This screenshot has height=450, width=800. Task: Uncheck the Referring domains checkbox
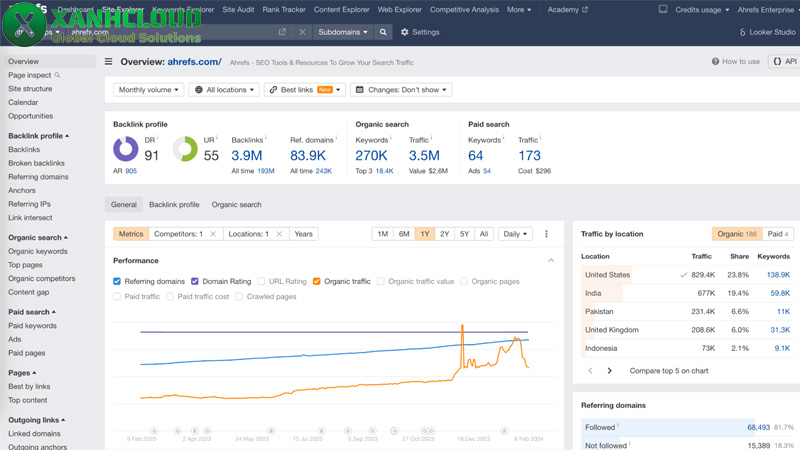118,282
